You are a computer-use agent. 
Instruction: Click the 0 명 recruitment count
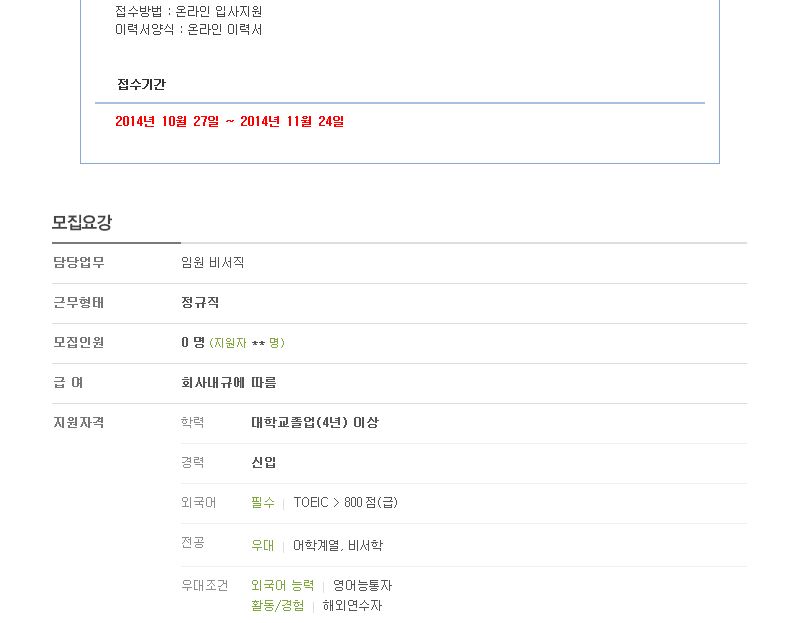193,342
